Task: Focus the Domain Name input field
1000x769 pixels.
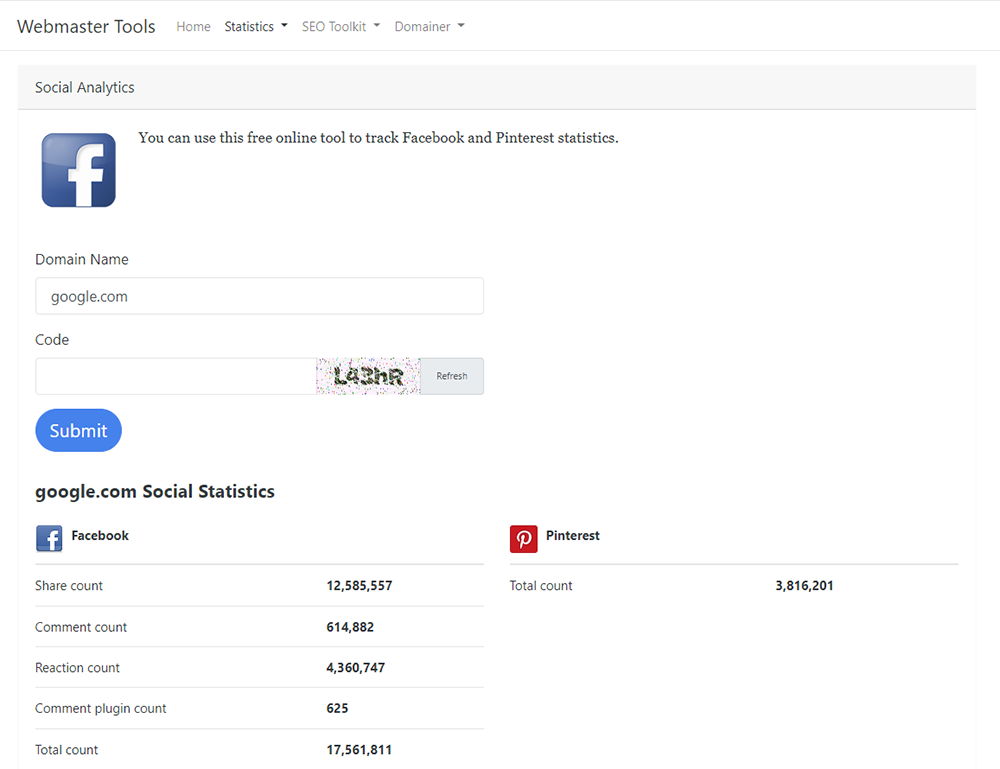Action: (259, 296)
